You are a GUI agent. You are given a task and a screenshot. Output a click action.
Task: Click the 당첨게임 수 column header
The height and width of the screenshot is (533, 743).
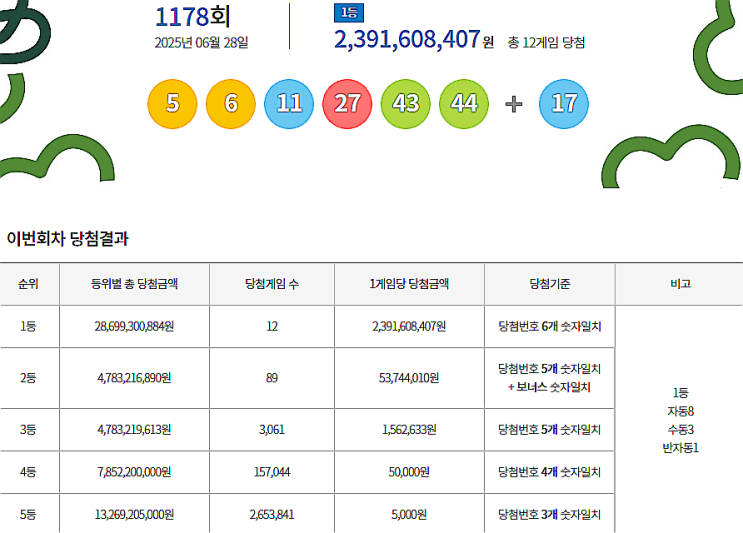(x=272, y=284)
